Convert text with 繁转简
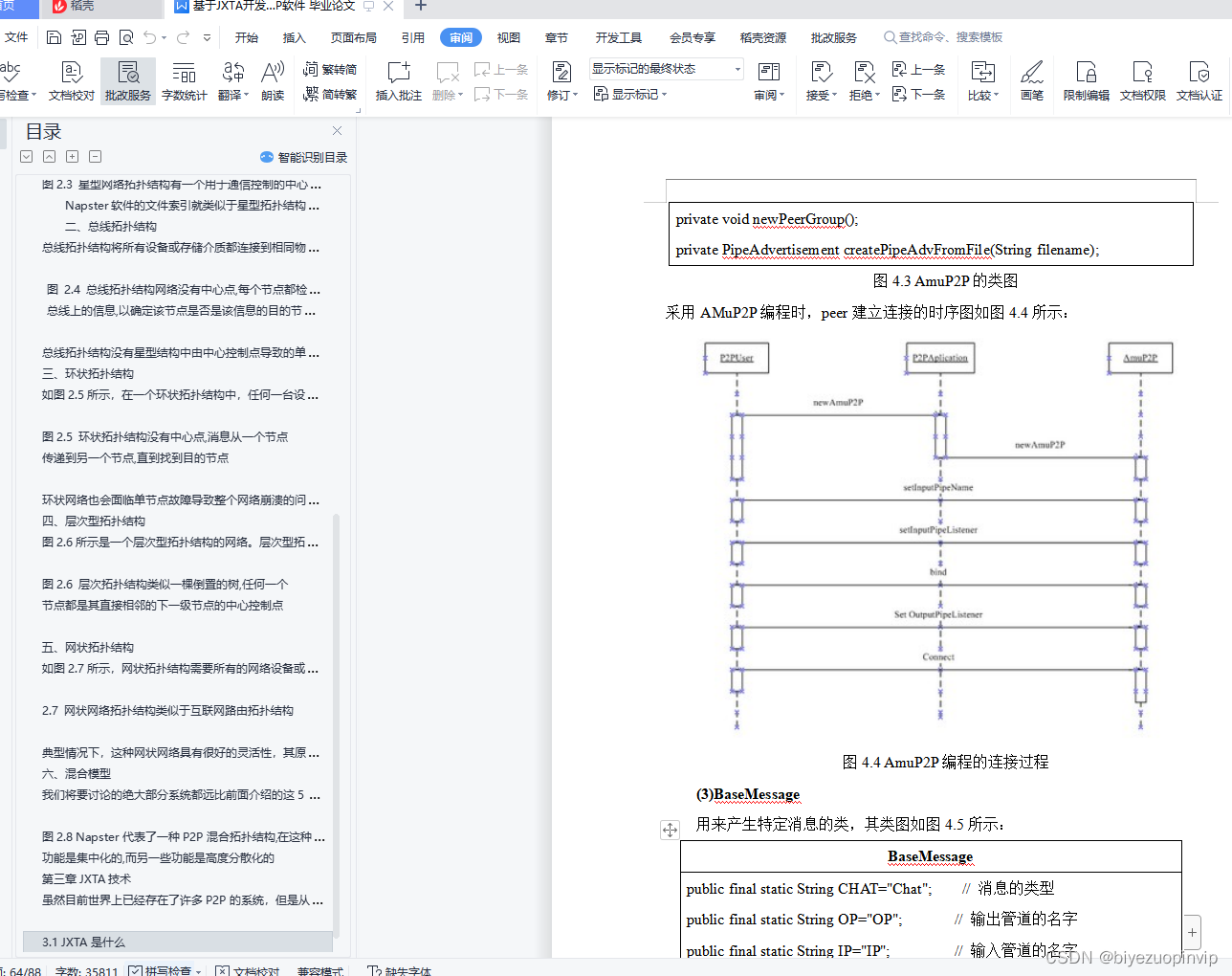Image resolution: width=1232 pixels, height=976 pixels. [330, 69]
